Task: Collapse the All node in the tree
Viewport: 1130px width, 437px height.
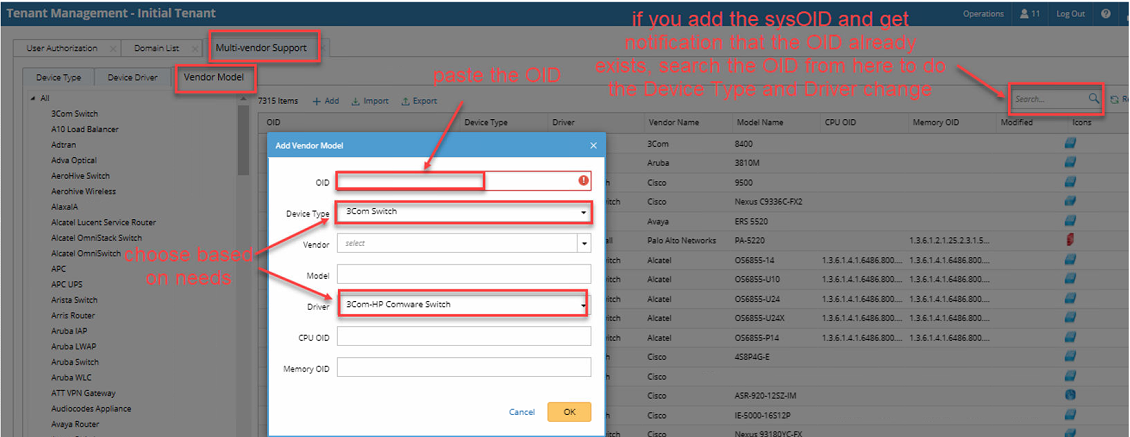Action: point(33,99)
